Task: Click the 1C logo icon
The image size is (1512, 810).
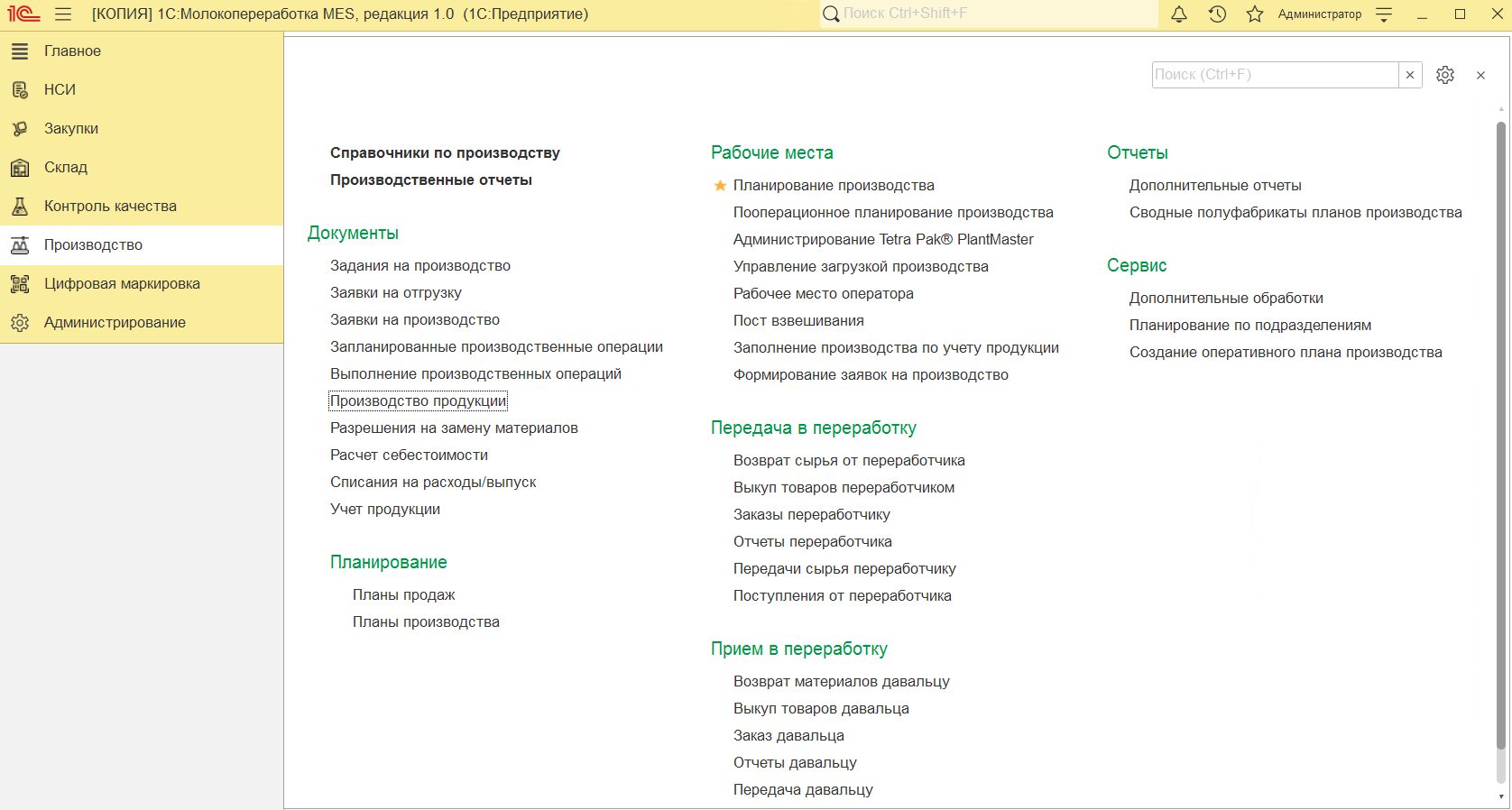Action: [23, 14]
